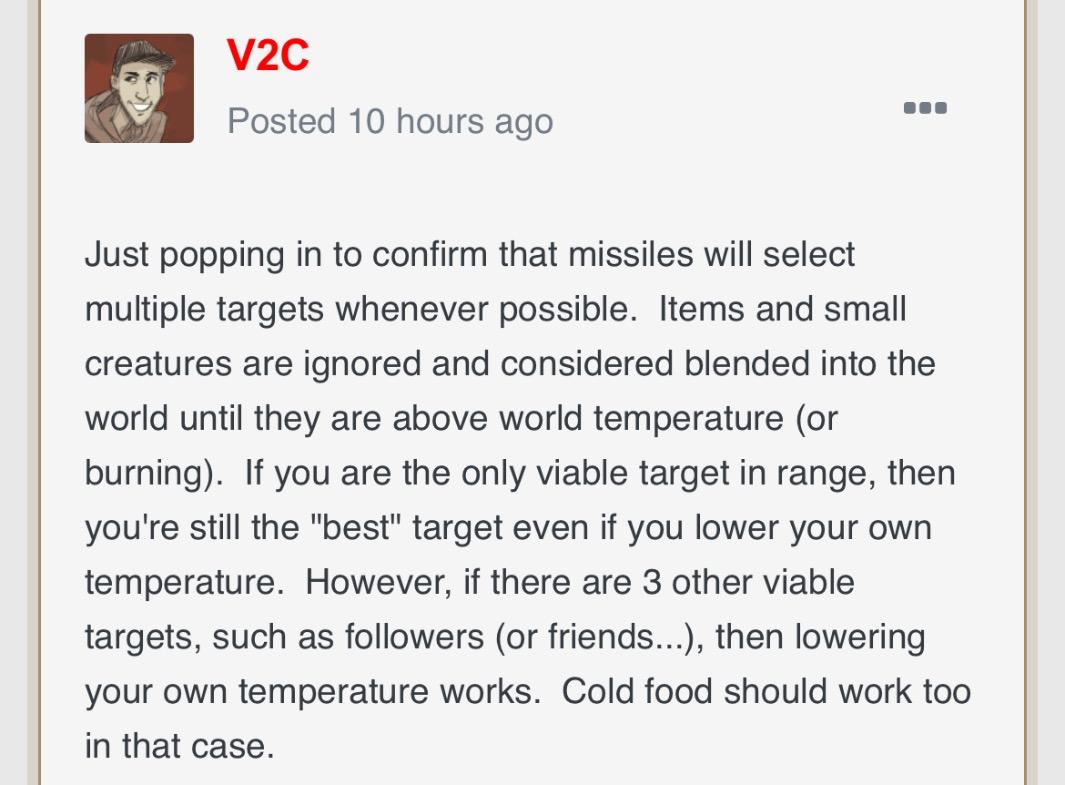Click the "Posted 10 hours ago" timestamp
1065x785 pixels.
(390, 122)
